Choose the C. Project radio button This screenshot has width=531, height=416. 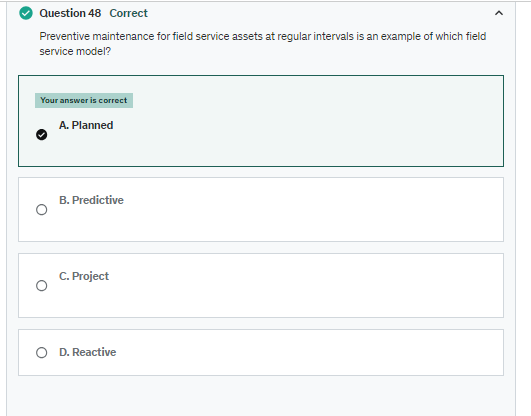[x=42, y=286]
